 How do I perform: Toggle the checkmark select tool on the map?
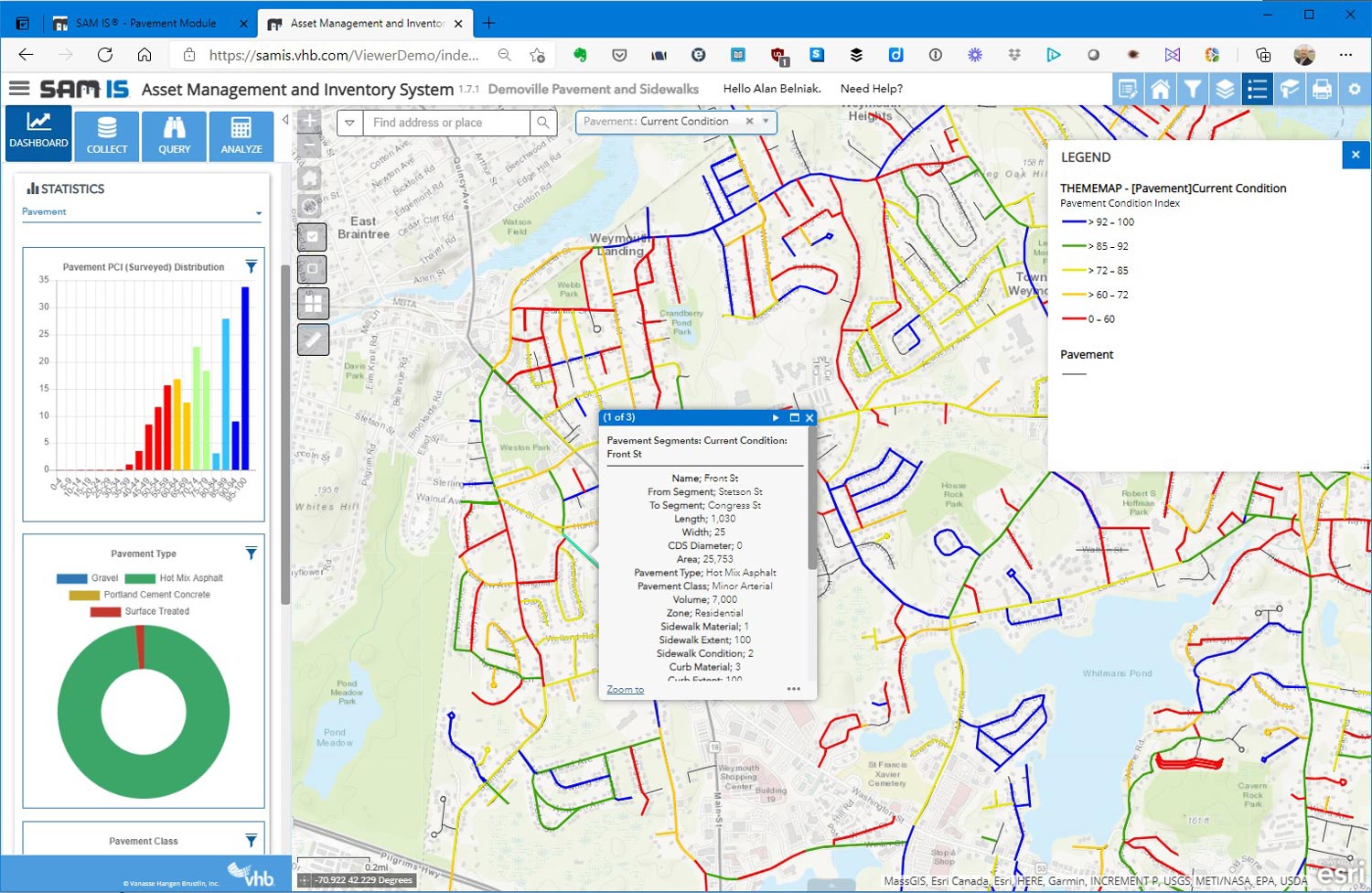point(312,236)
